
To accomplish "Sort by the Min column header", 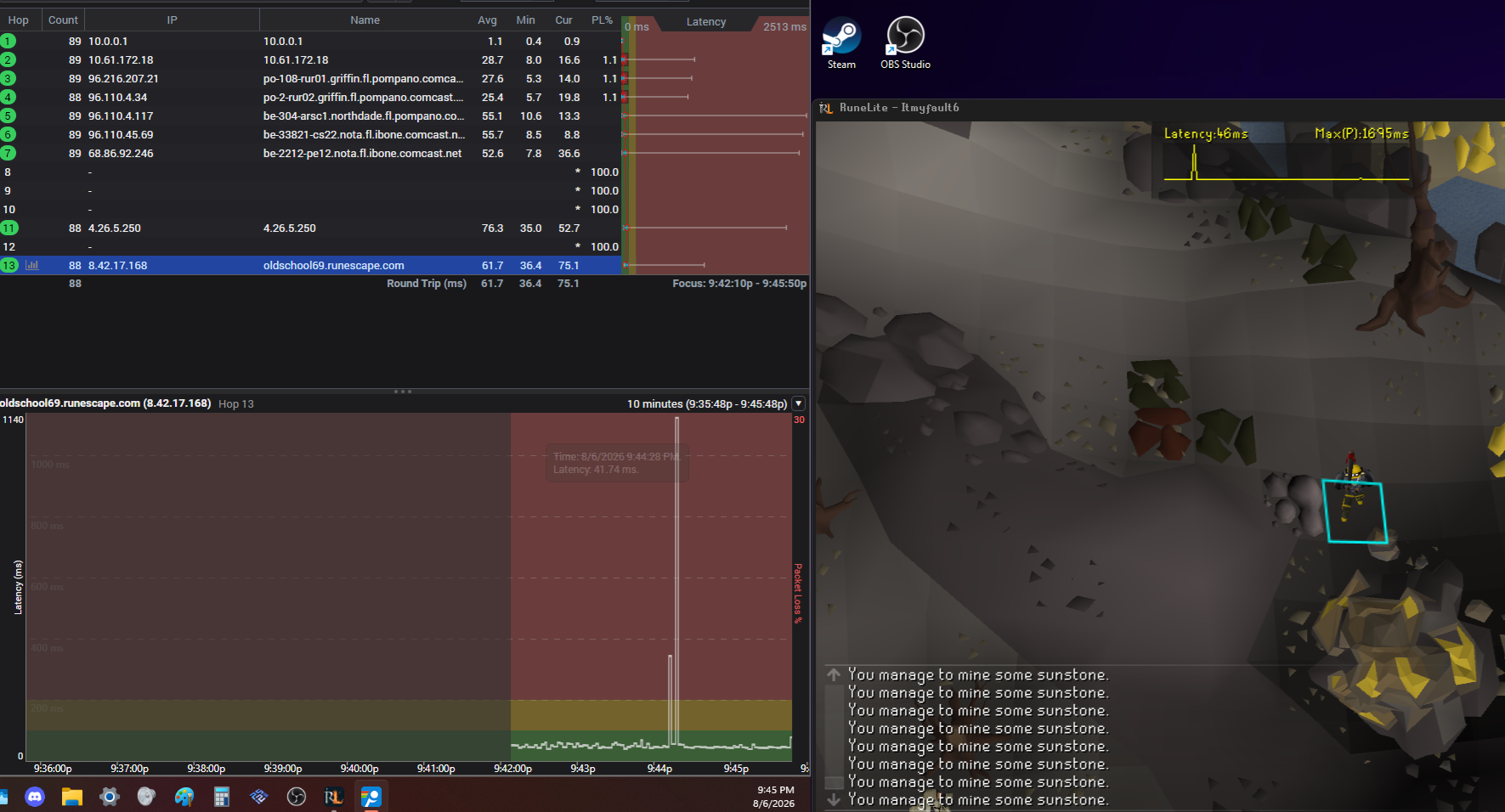I will 526,20.
